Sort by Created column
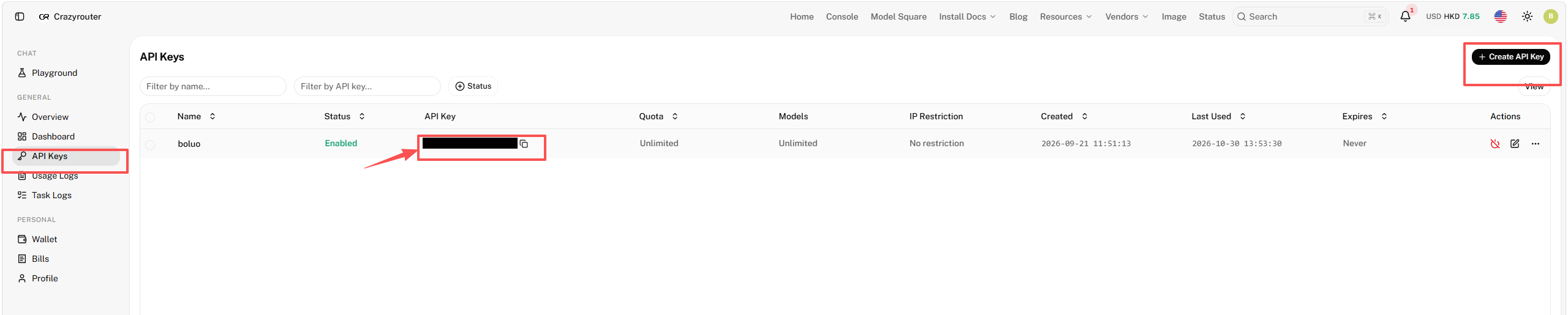This screenshot has height=315, width=1568. (x=1064, y=116)
